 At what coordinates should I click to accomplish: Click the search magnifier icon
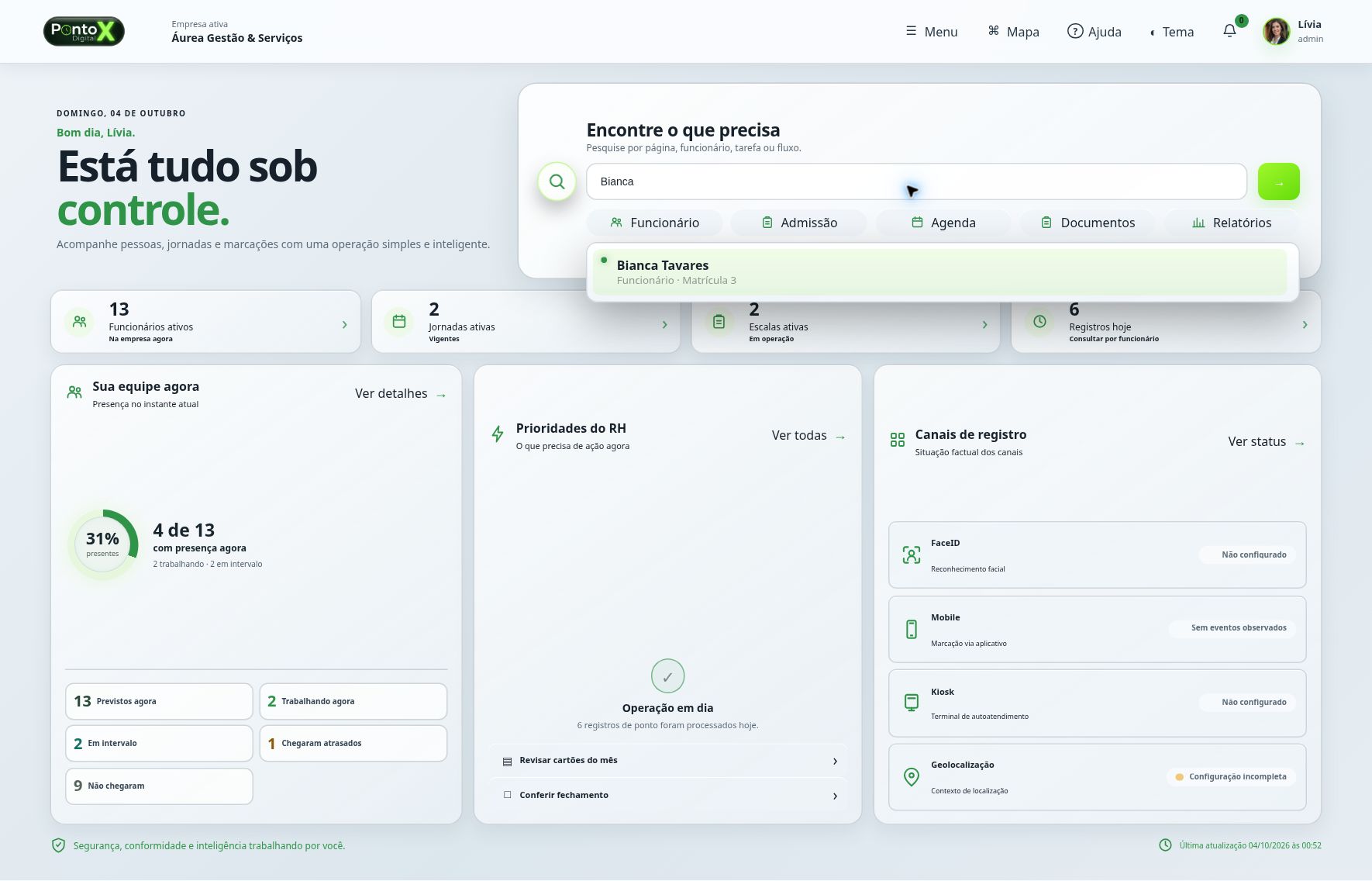pos(557,181)
